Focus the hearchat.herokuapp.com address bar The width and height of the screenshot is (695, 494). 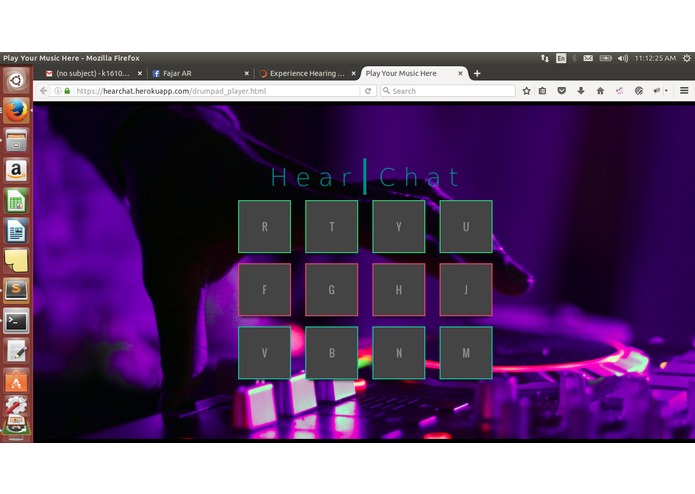217,91
